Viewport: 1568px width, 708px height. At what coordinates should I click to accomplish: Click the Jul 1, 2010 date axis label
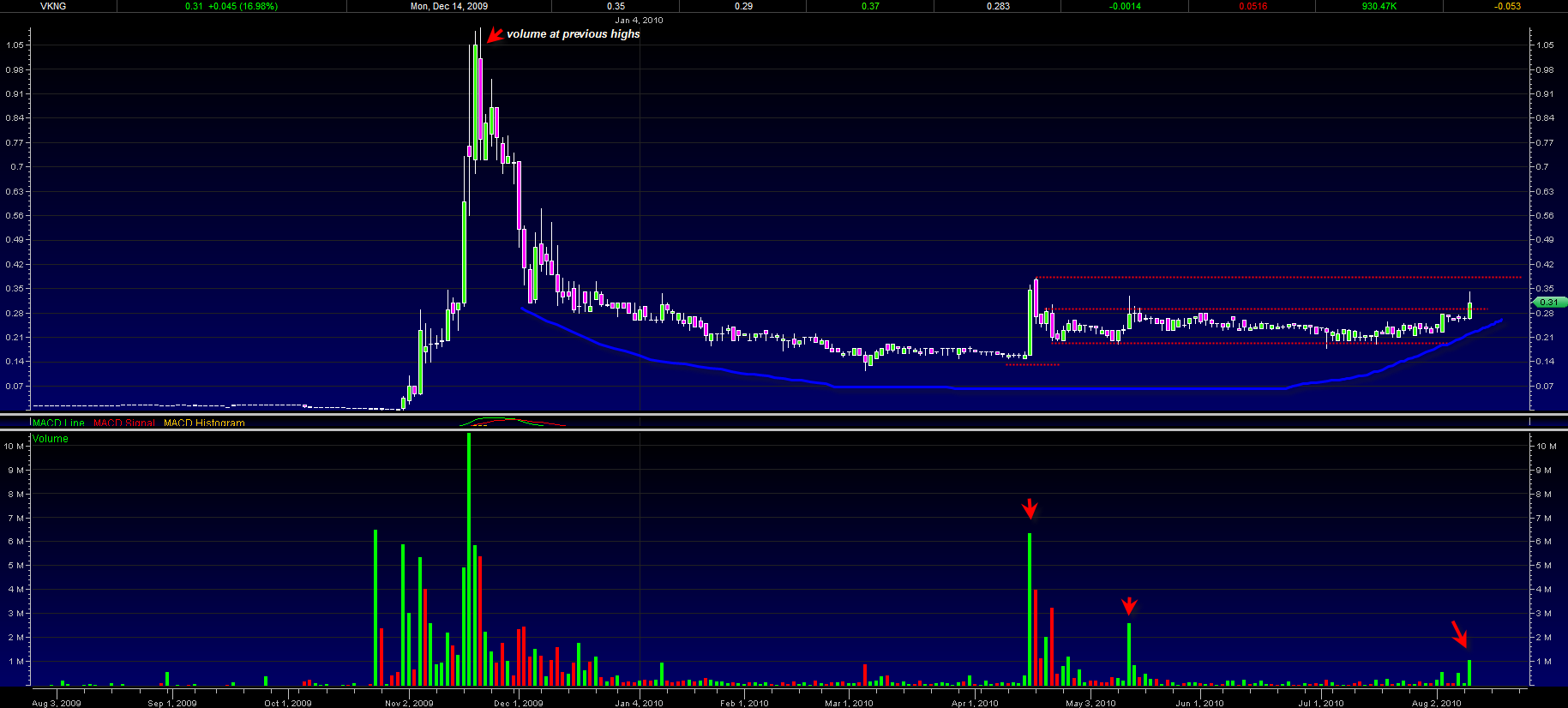point(1320,703)
